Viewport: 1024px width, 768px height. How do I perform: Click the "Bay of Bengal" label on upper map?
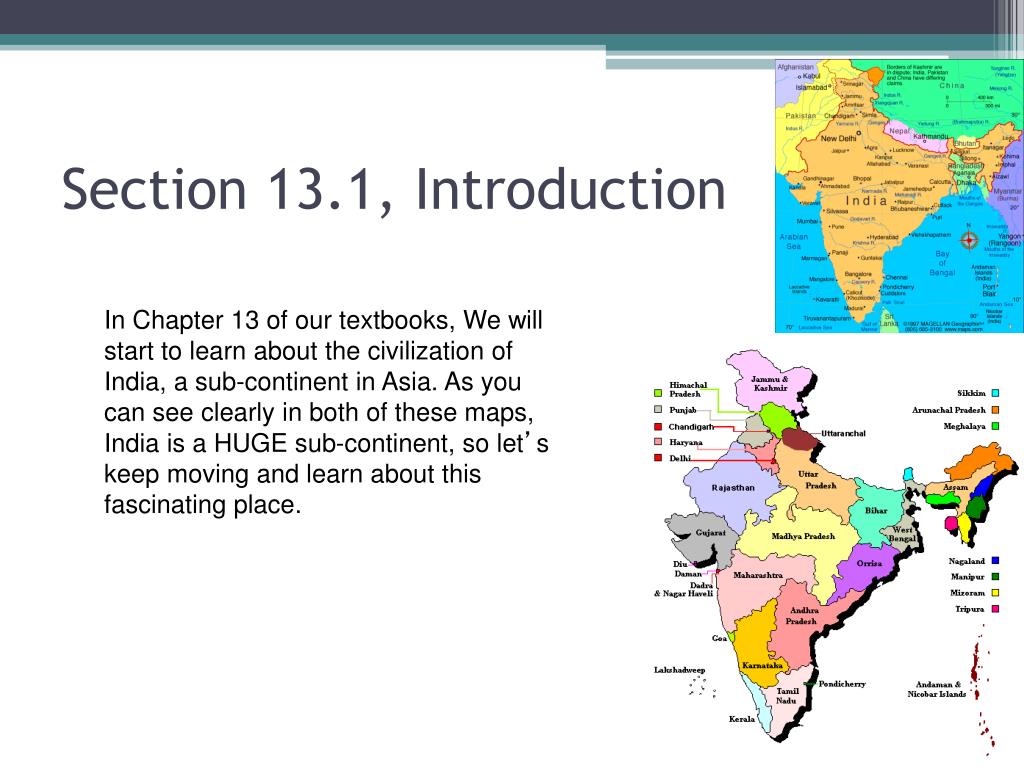[942, 263]
